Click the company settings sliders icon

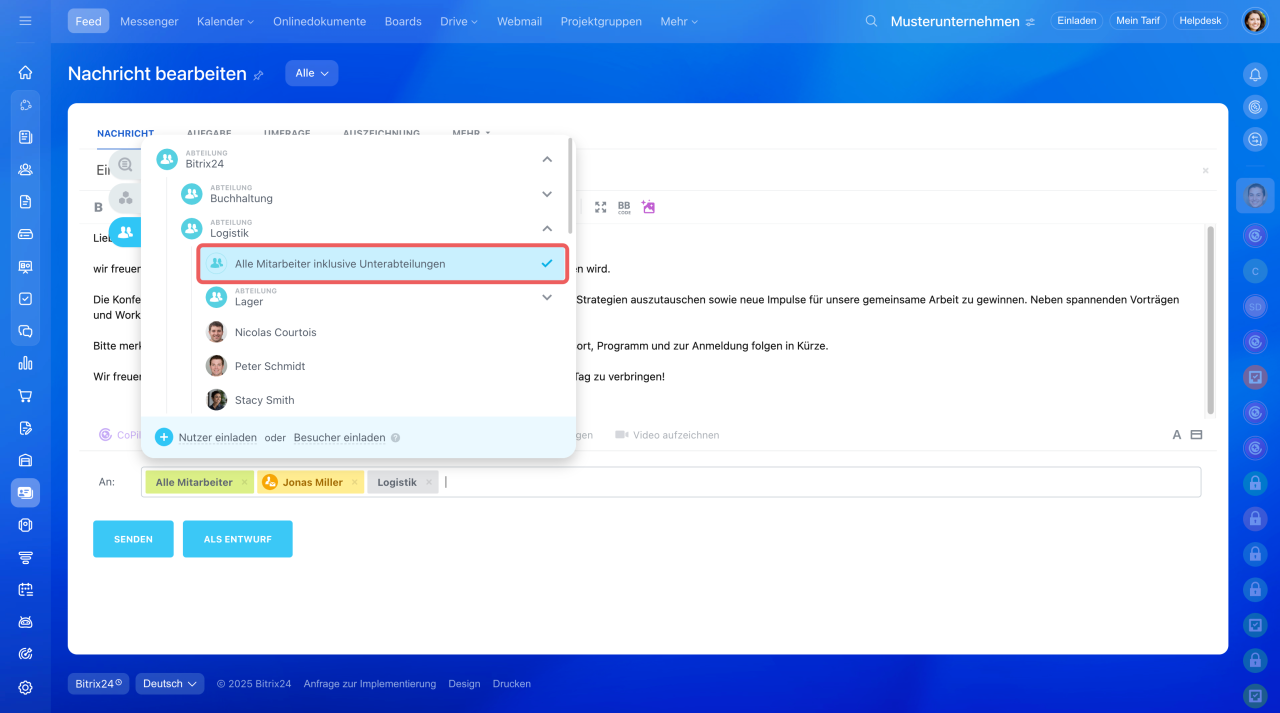pyautogui.click(x=1030, y=21)
